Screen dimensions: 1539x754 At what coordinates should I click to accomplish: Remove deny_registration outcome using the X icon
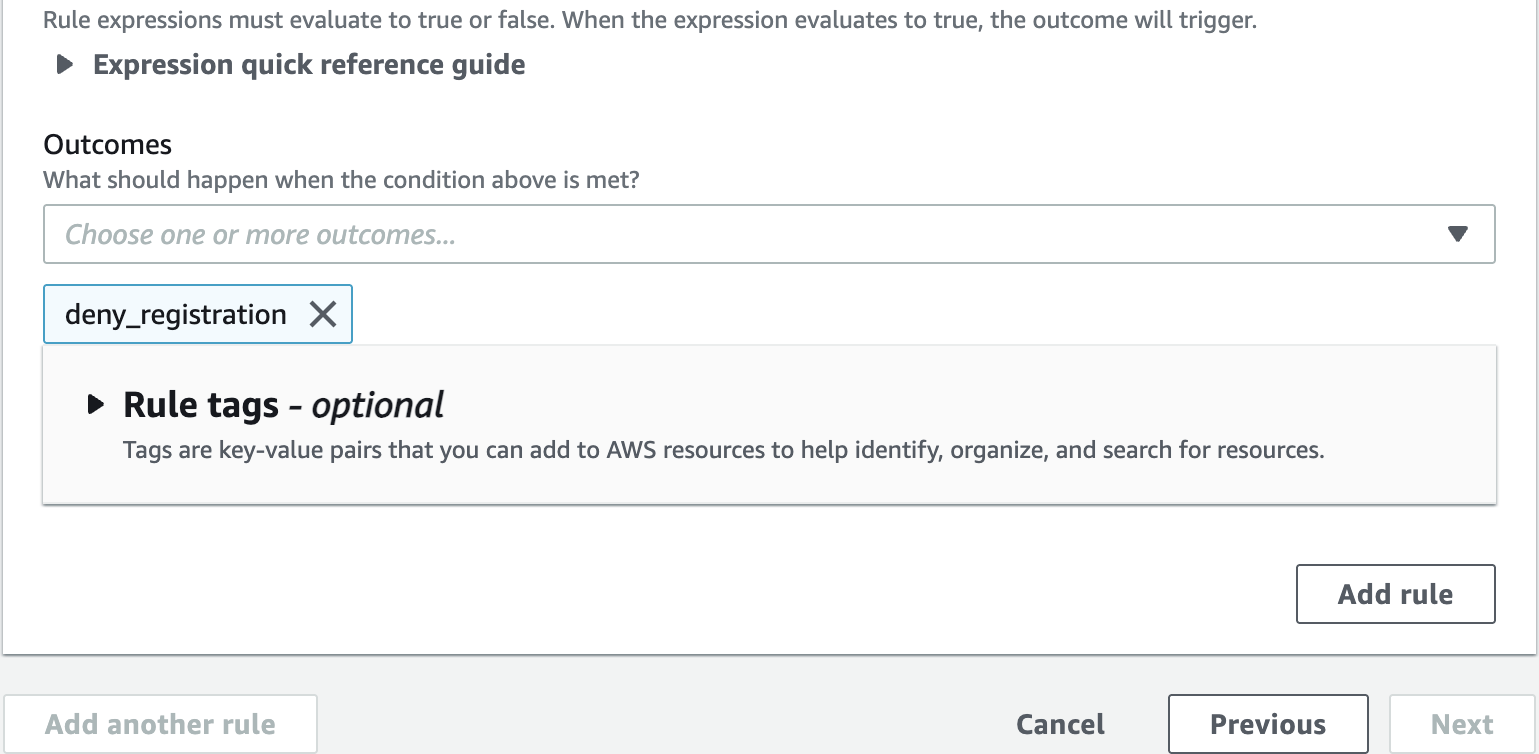point(322,315)
